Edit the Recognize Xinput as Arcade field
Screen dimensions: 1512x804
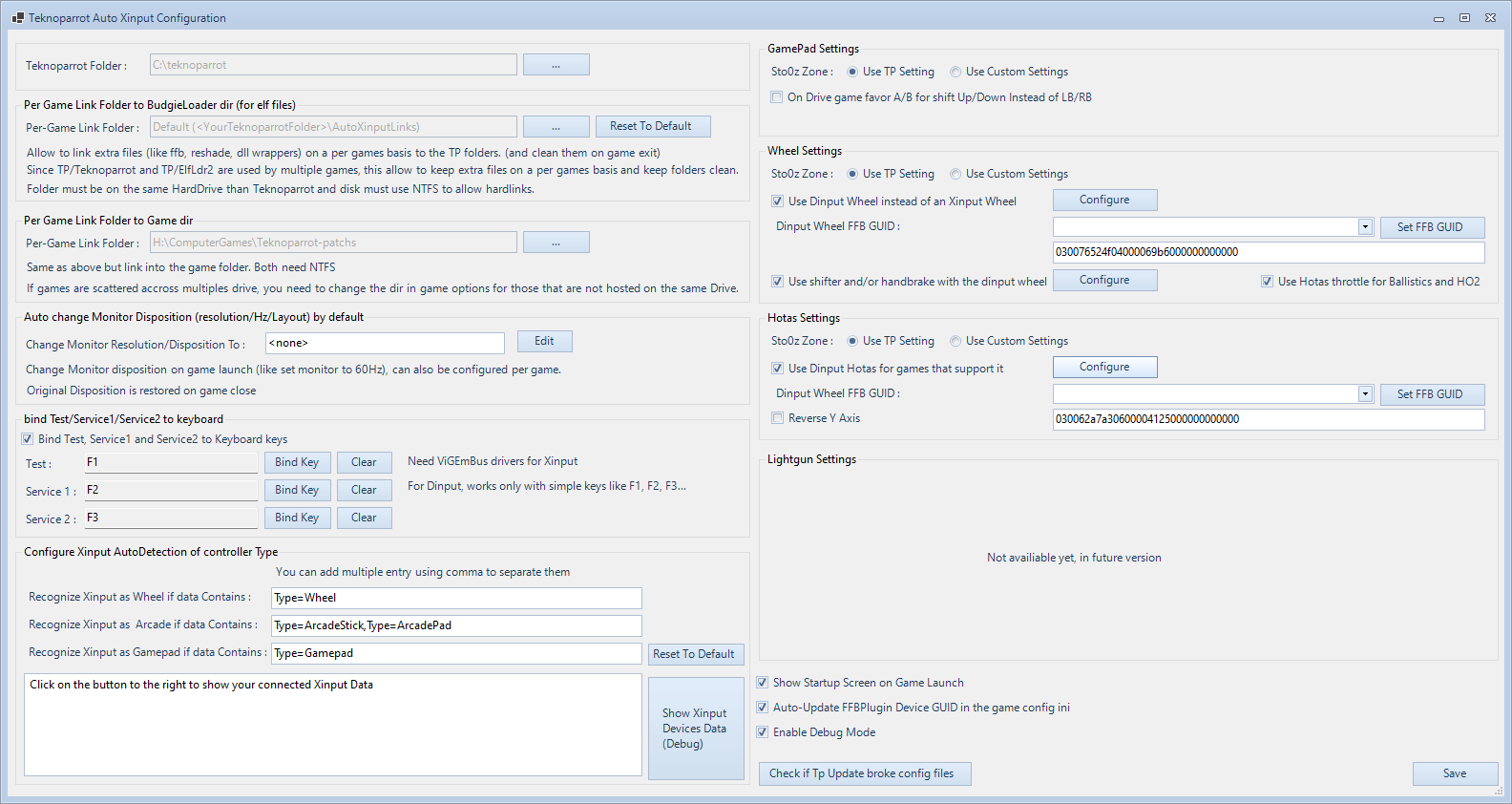456,625
